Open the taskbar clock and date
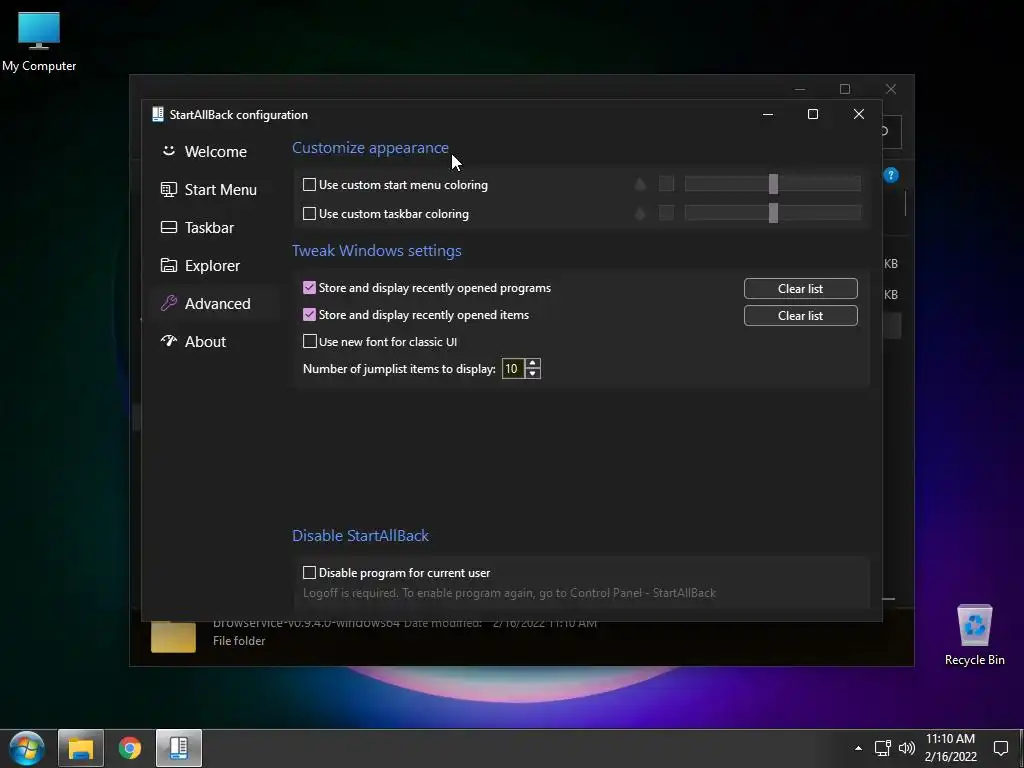 pyautogui.click(x=950, y=748)
